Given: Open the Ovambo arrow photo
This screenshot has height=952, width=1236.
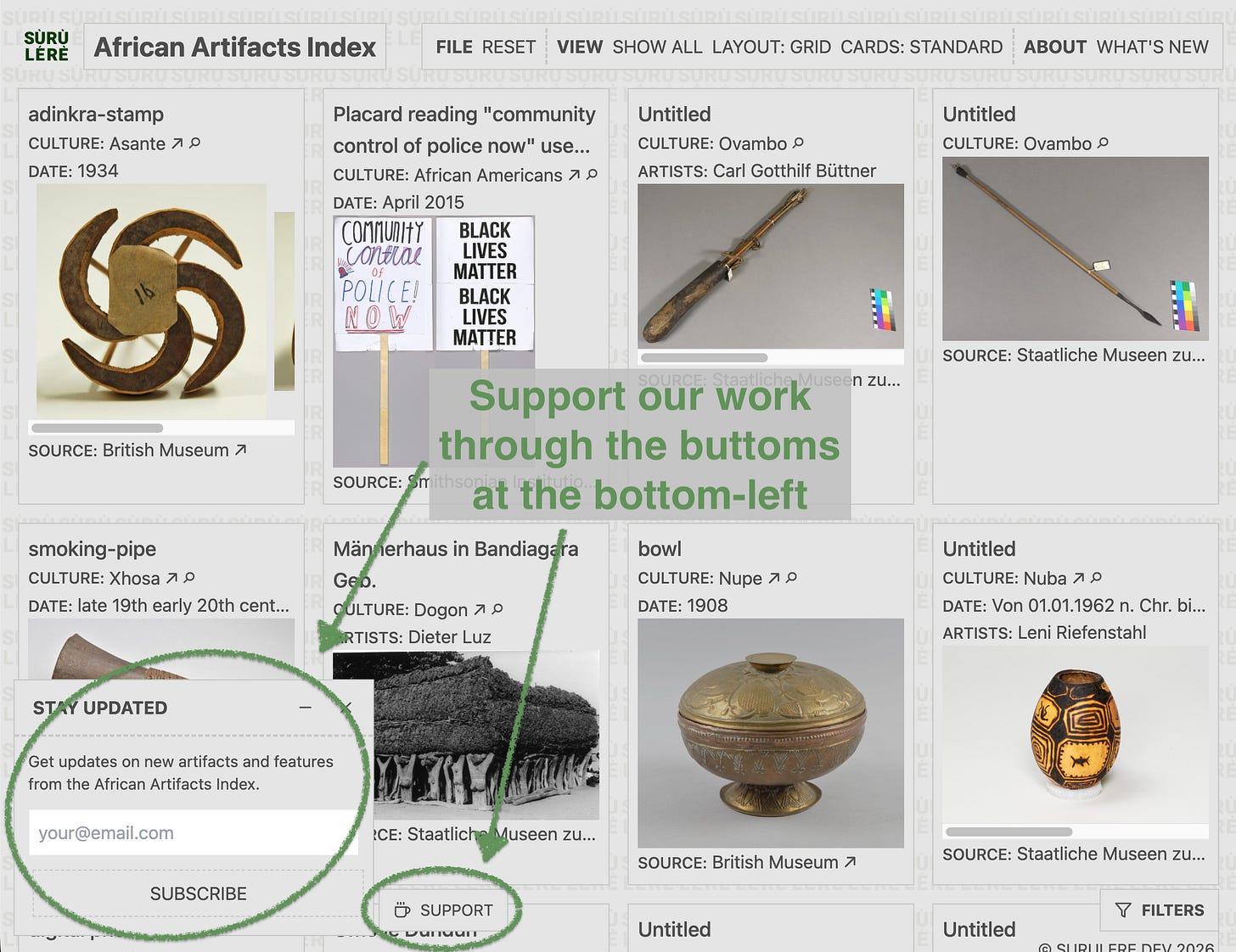Looking at the screenshot, I should [x=1076, y=249].
